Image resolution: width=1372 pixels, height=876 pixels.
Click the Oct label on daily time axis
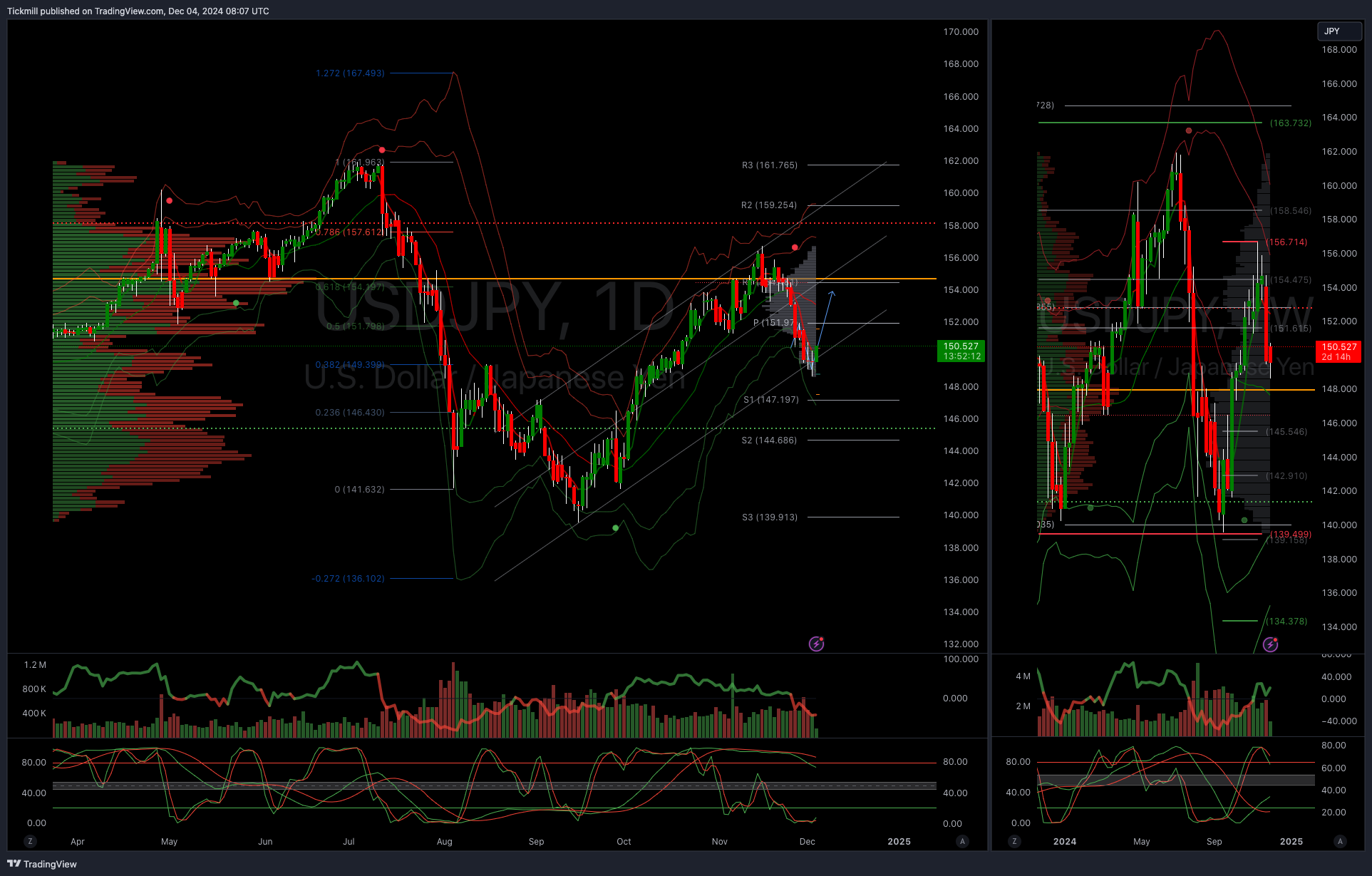tap(624, 841)
